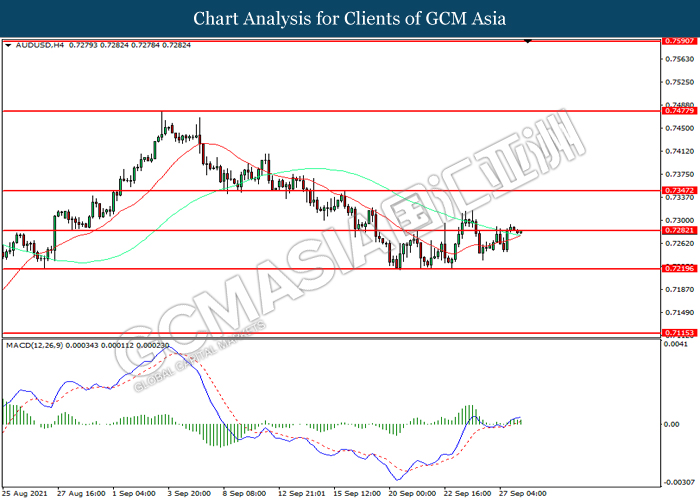Select the 0.72821 current price label
This screenshot has height=500, width=700.
pyautogui.click(x=679, y=230)
